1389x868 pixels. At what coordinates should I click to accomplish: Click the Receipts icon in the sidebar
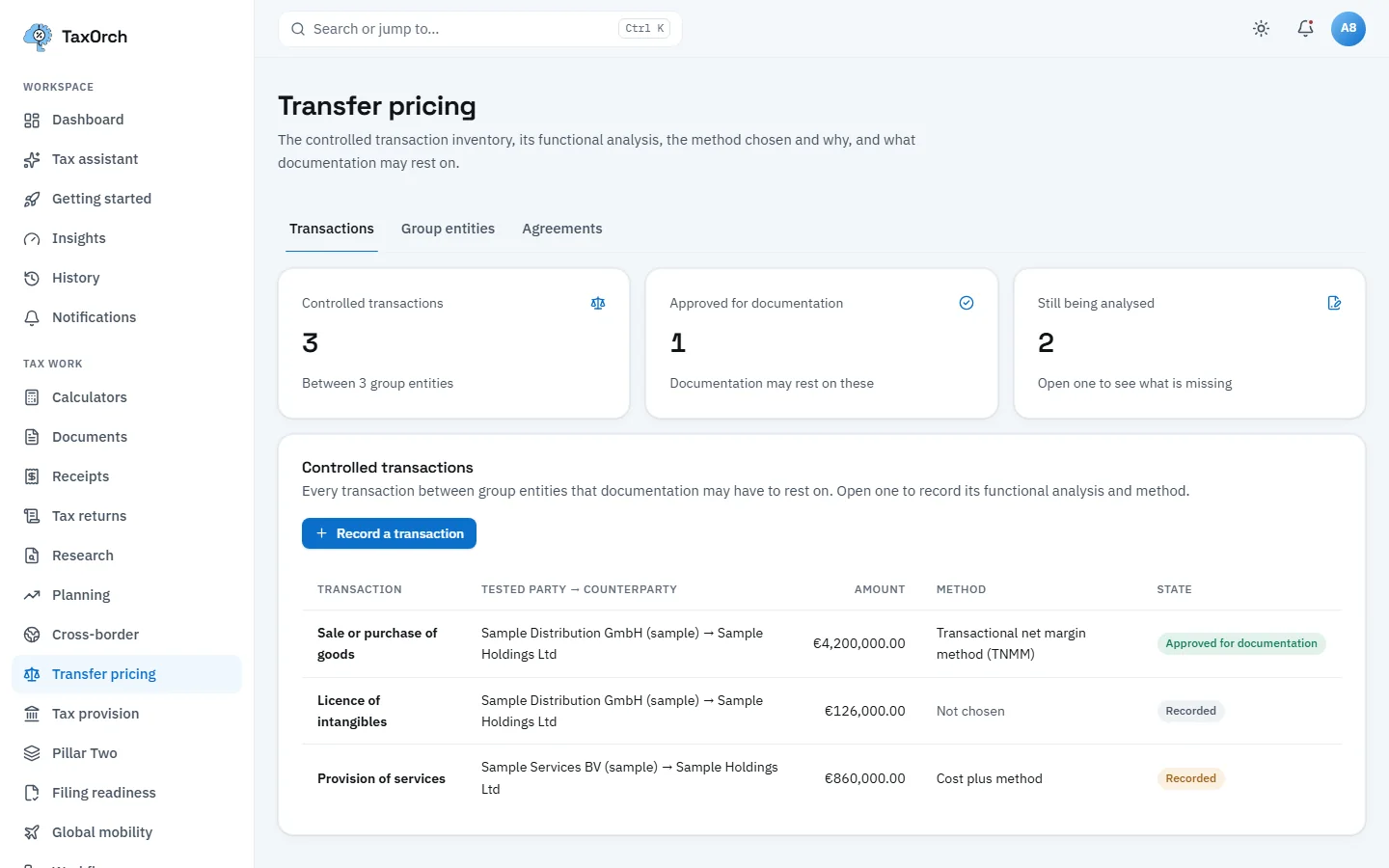[32, 477]
